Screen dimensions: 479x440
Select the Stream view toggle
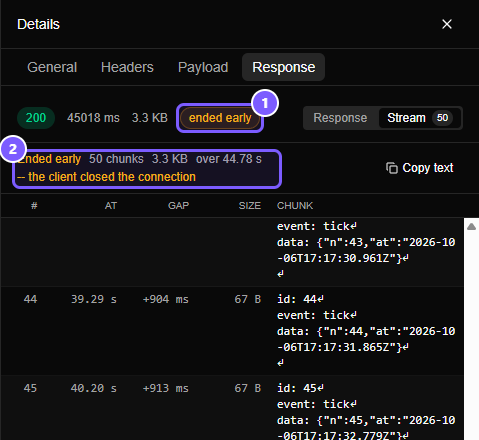click(x=420, y=118)
